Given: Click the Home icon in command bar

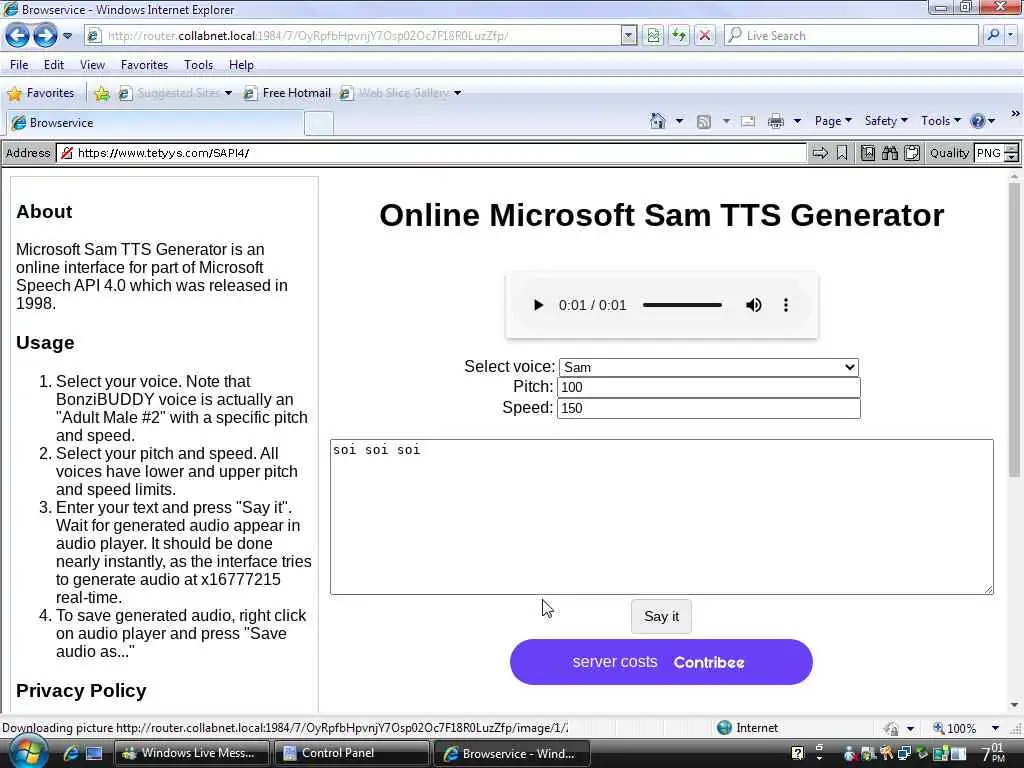Looking at the screenshot, I should tap(658, 121).
